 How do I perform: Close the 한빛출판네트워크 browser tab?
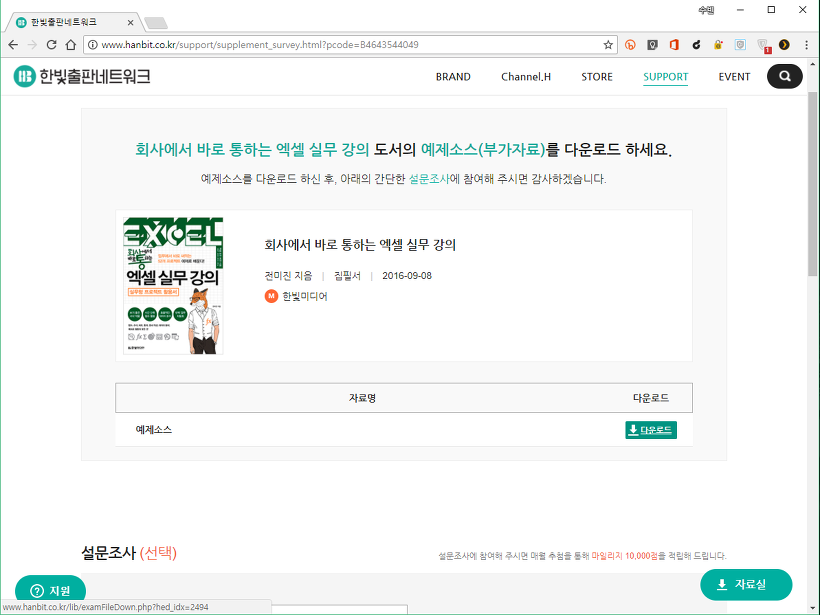coord(130,22)
